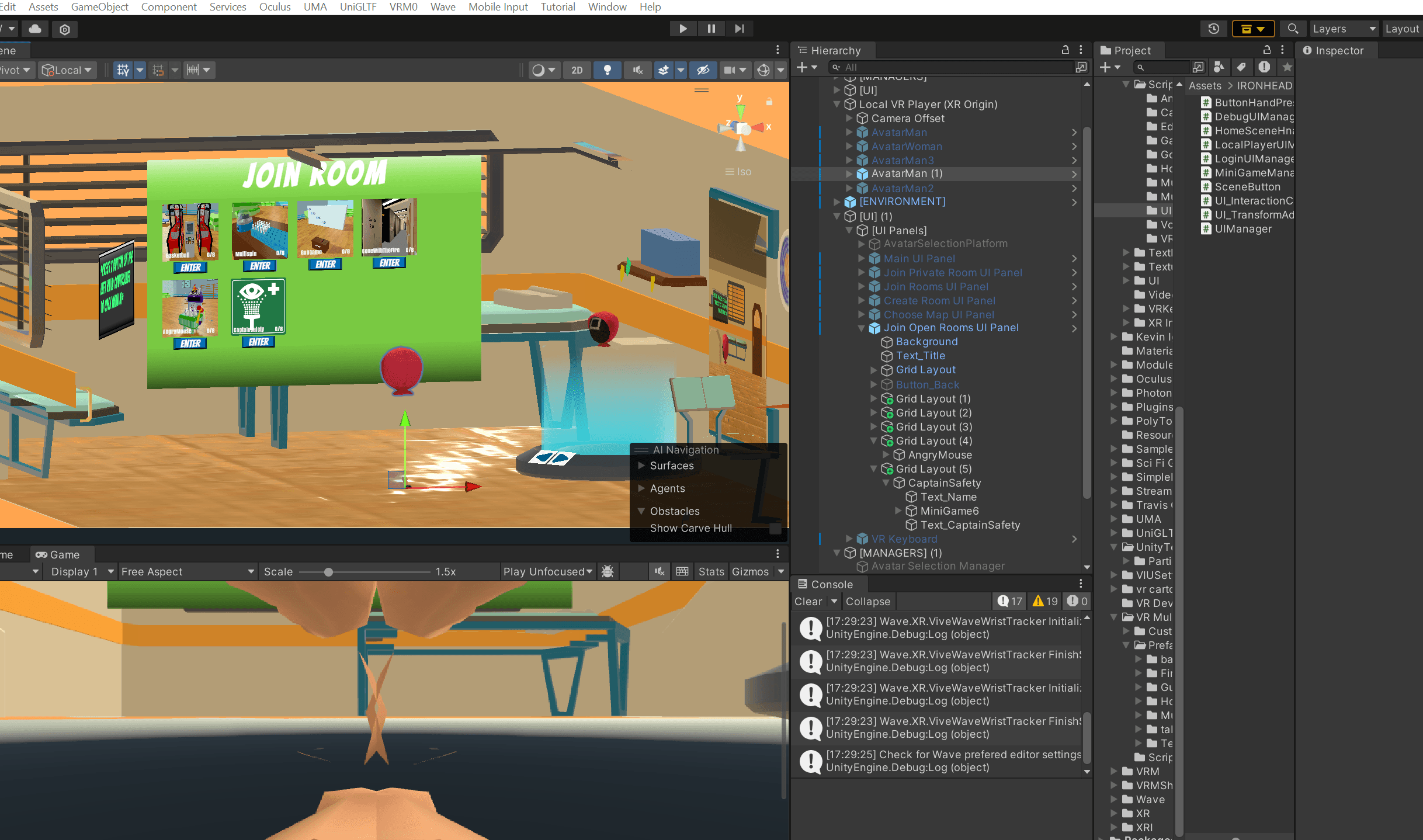Open the Layers dropdown
The image size is (1423, 840).
coord(1344,29)
